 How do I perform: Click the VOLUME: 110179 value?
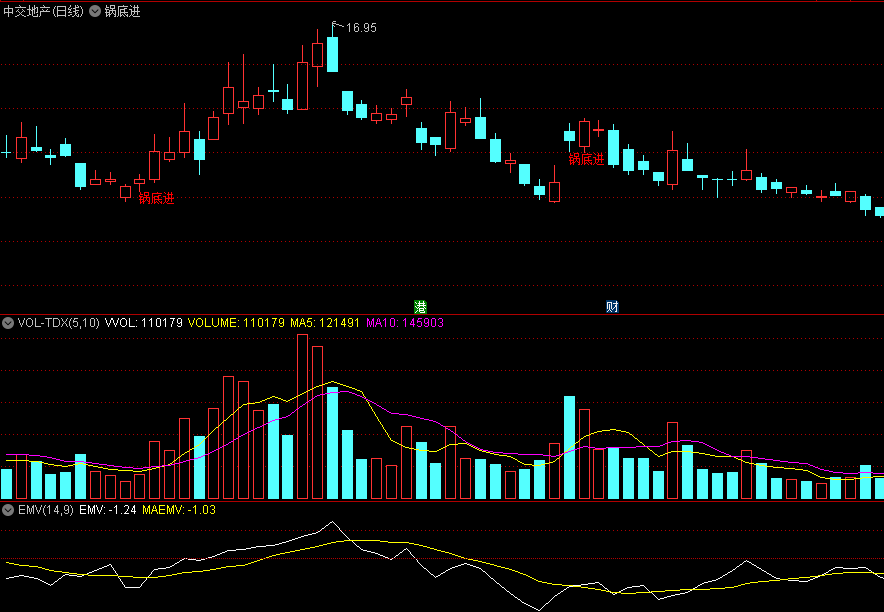236,323
